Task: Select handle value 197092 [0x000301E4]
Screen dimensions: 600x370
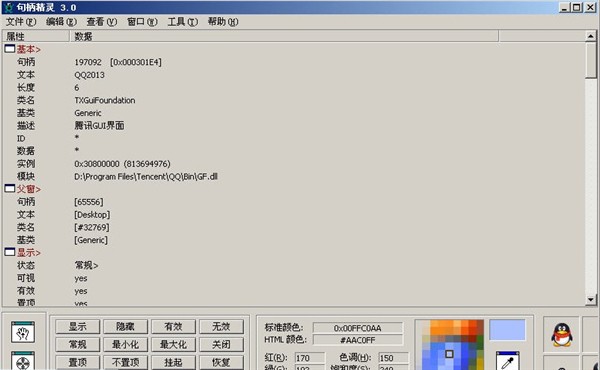Action: pyautogui.click(x=118, y=62)
